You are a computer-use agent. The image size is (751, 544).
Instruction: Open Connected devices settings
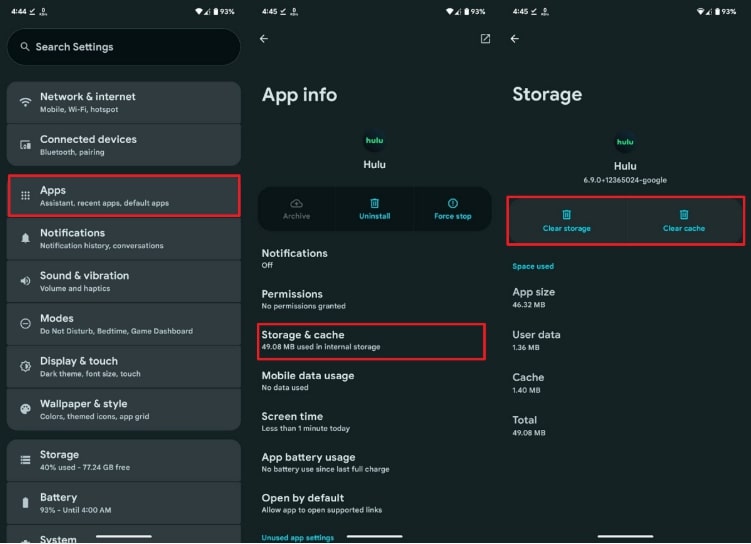coord(124,145)
